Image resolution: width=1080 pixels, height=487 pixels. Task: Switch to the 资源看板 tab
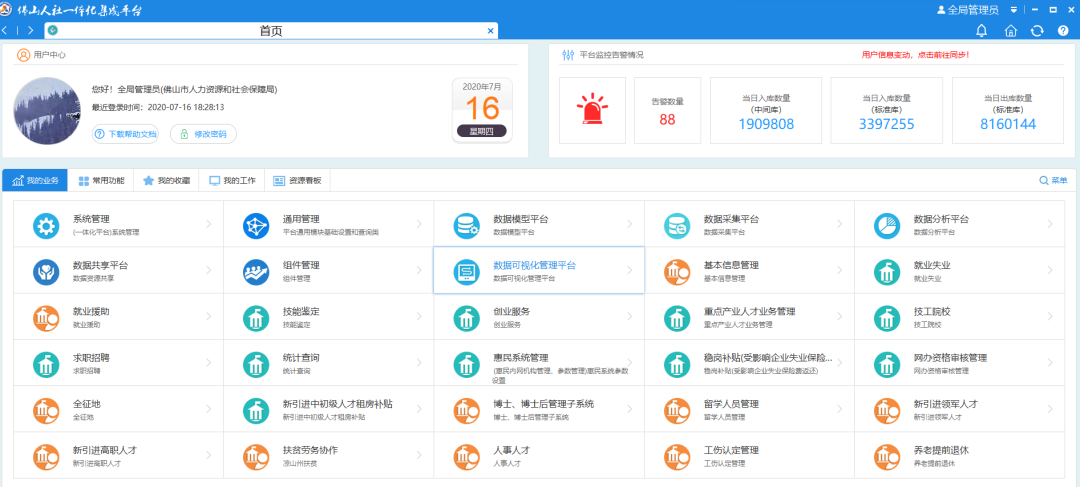tap(296, 181)
